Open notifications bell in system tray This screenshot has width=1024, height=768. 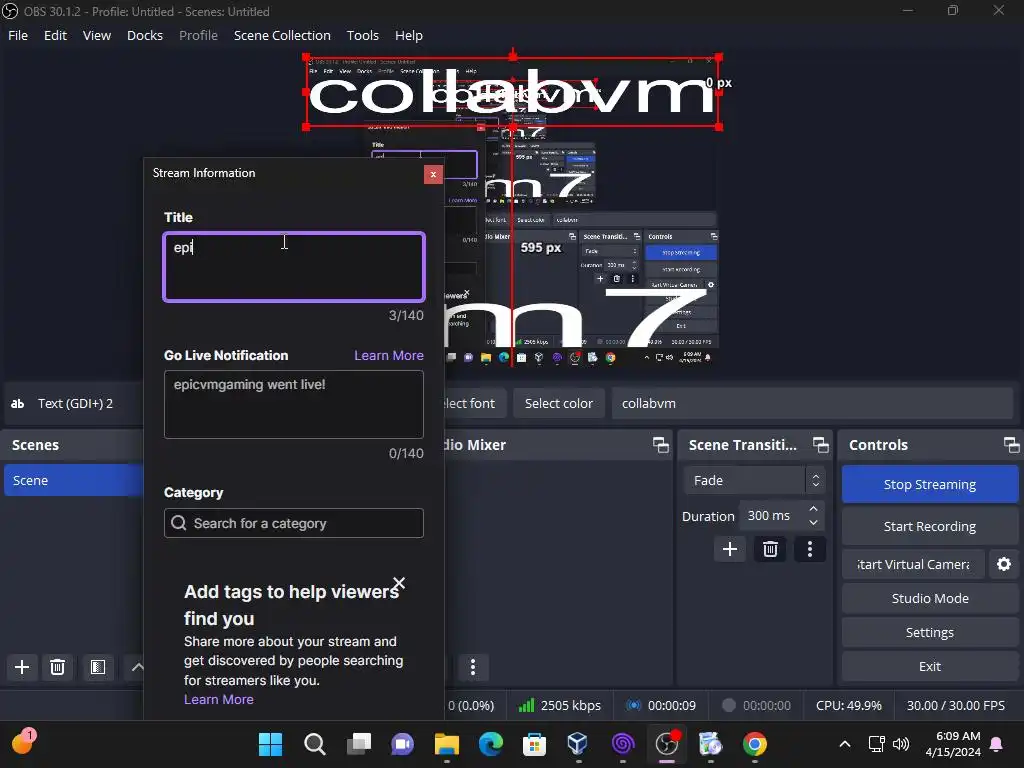pyautogui.click(x=997, y=744)
